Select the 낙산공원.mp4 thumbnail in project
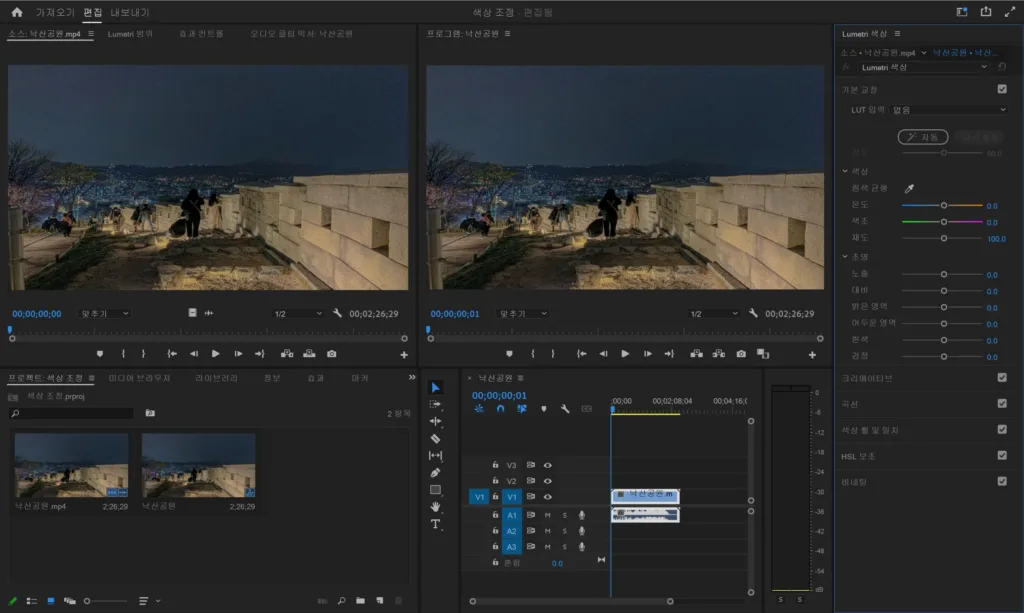Screen dimensions: 1024x613 click(x=71, y=465)
